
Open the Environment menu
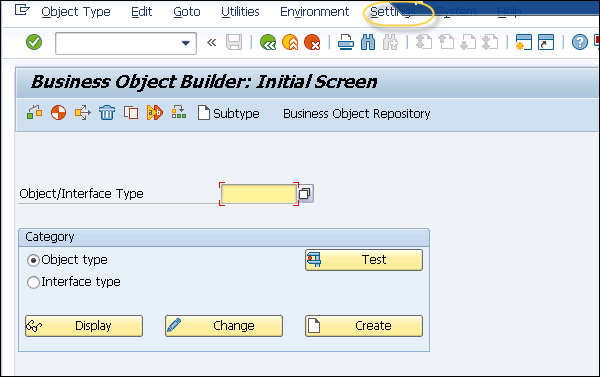tap(315, 12)
